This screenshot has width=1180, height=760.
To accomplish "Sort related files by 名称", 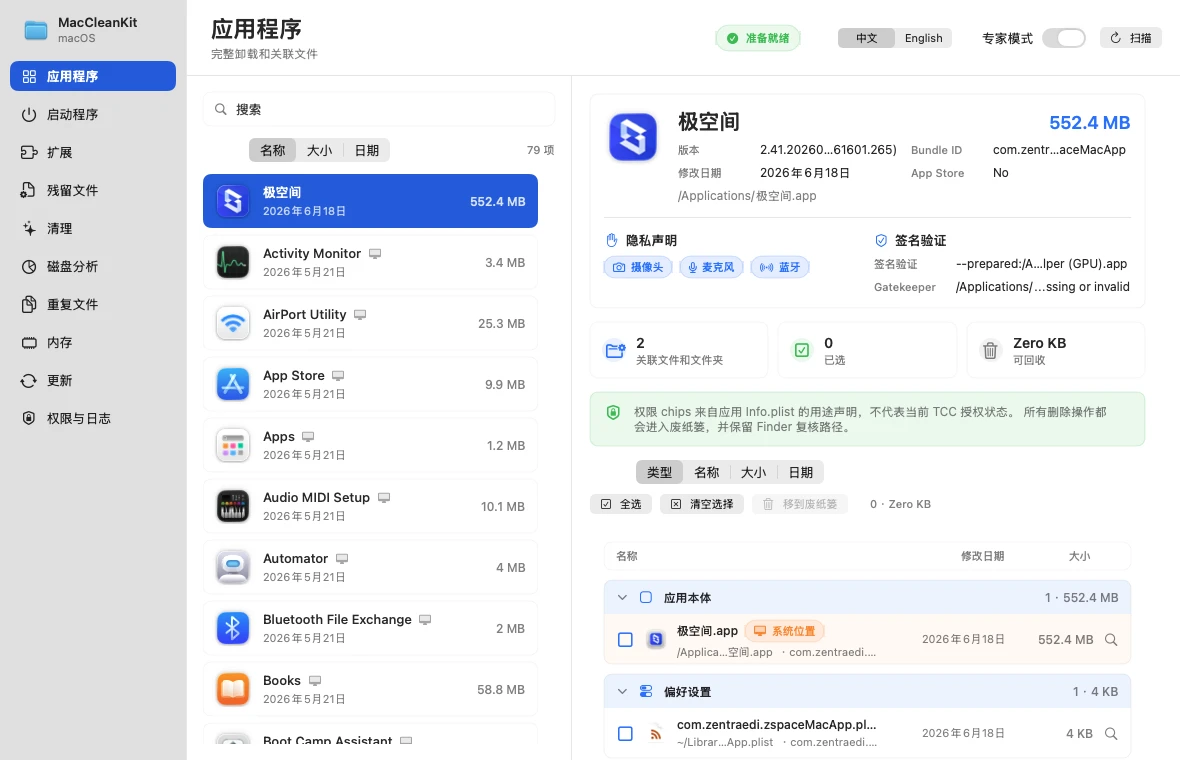I will 706,473.
